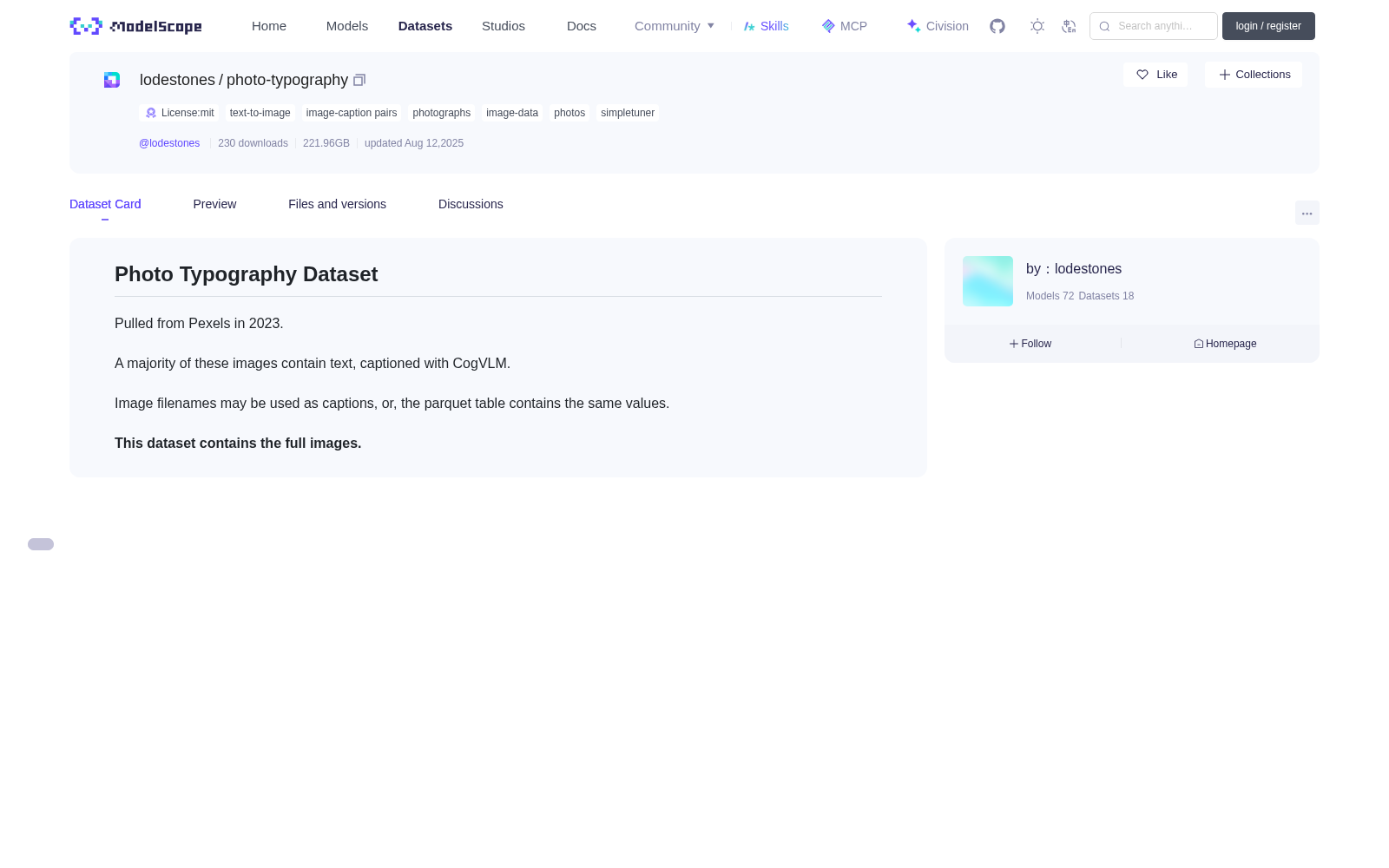Click the image-data tag
Image resolution: width=1389 pixels, height=868 pixels.
pos(512,113)
